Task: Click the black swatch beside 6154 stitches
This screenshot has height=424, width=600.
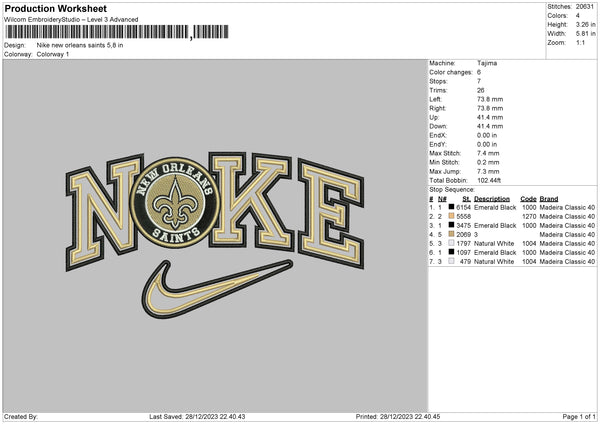Action: click(451, 207)
